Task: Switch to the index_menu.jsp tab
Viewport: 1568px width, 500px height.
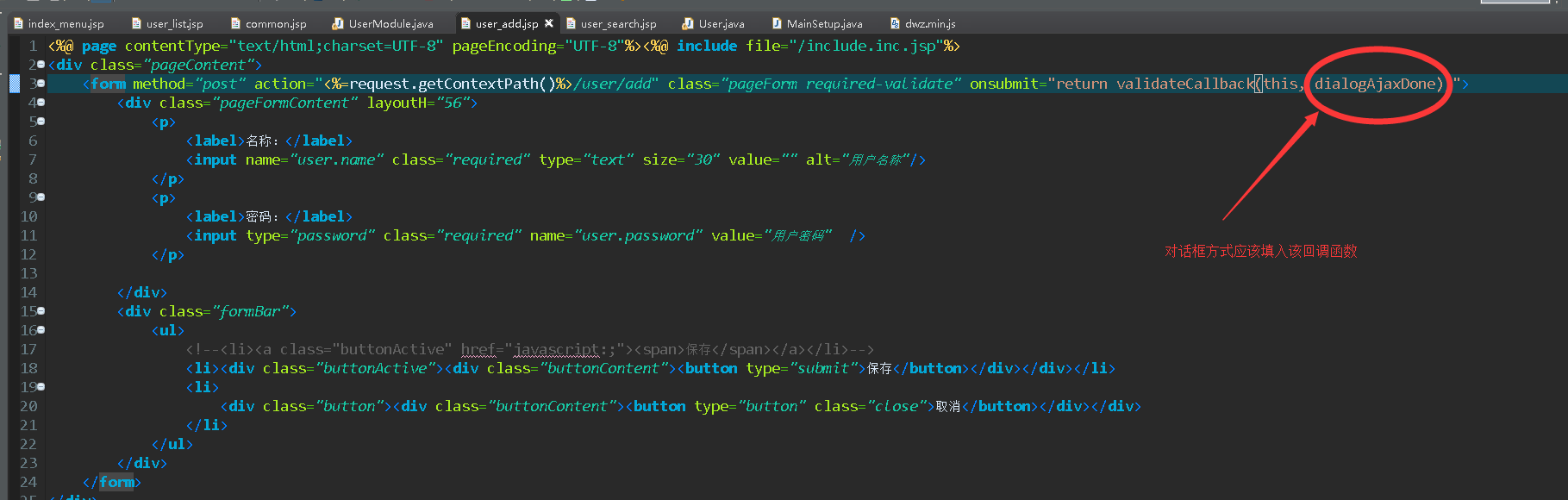Action: (66, 23)
